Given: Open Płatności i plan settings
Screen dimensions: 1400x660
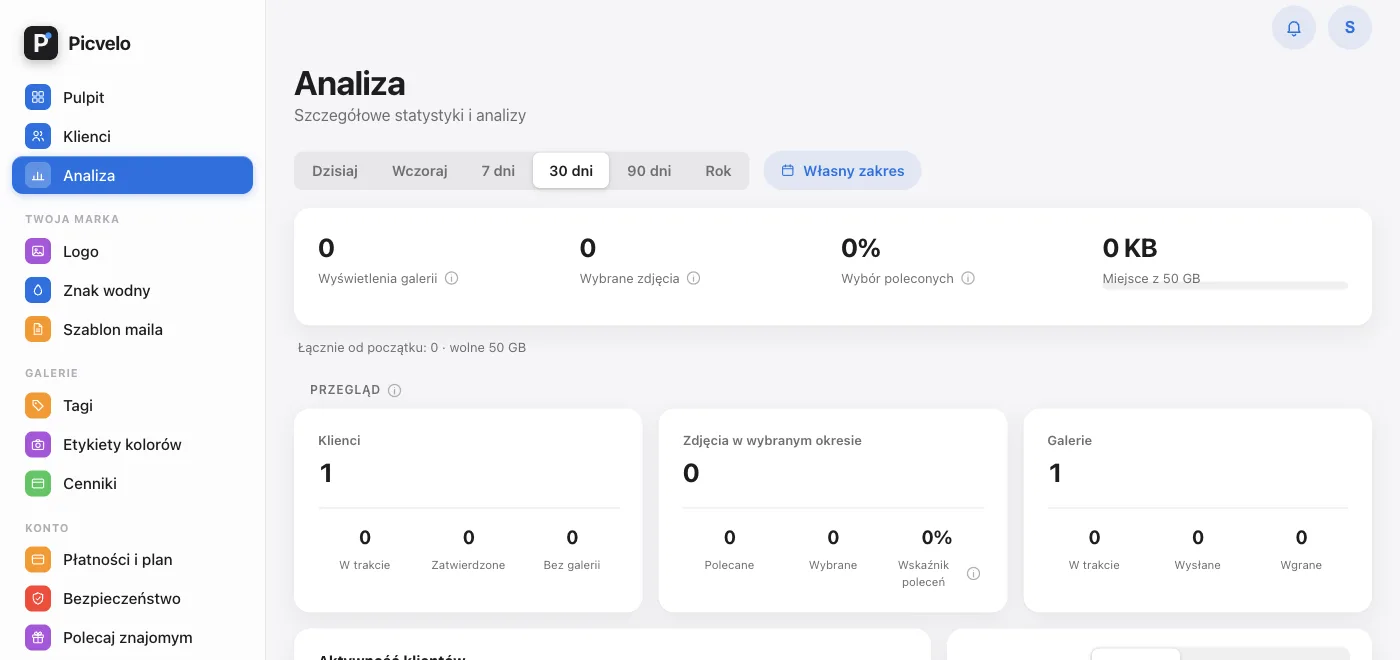Looking at the screenshot, I should click(132, 559).
